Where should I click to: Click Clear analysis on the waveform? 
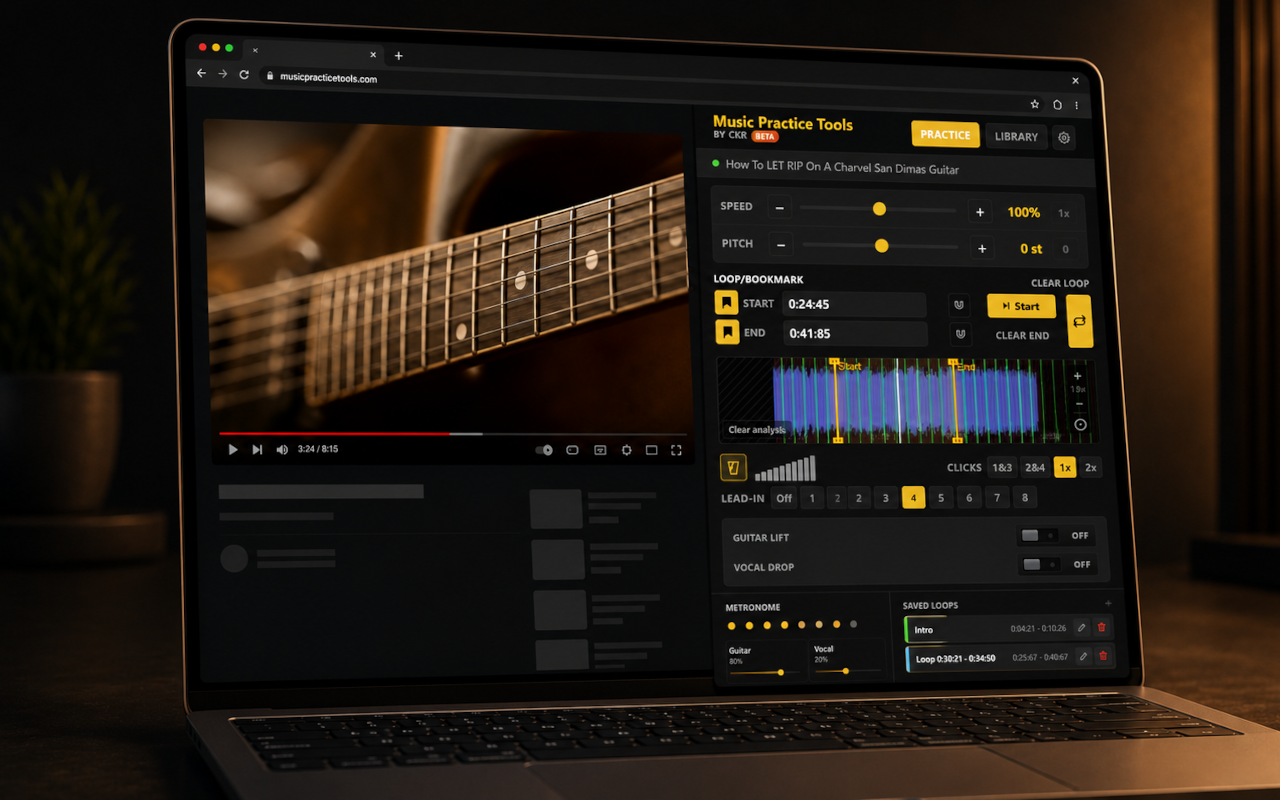[757, 430]
